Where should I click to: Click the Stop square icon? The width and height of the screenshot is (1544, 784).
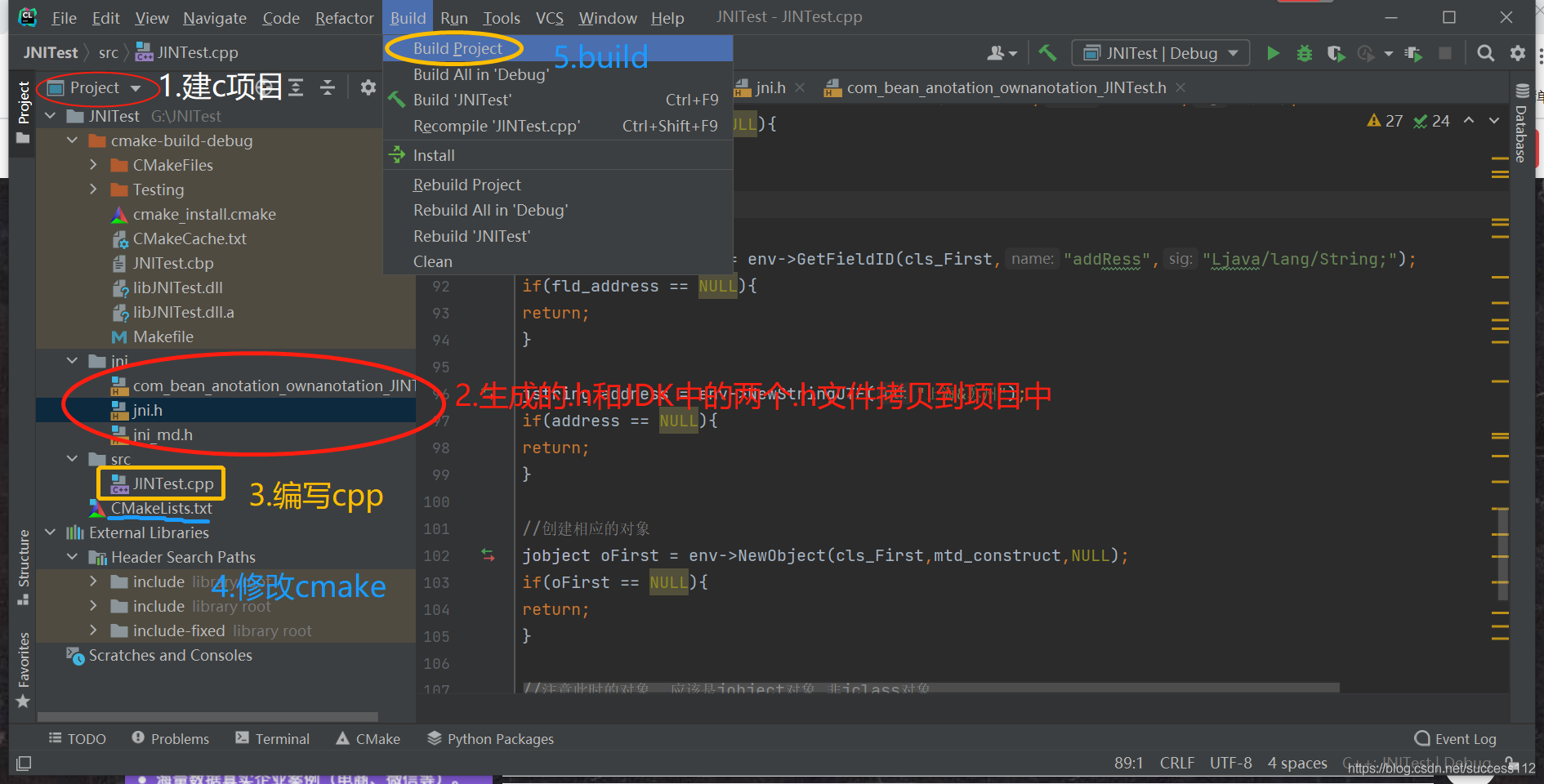tap(1445, 53)
